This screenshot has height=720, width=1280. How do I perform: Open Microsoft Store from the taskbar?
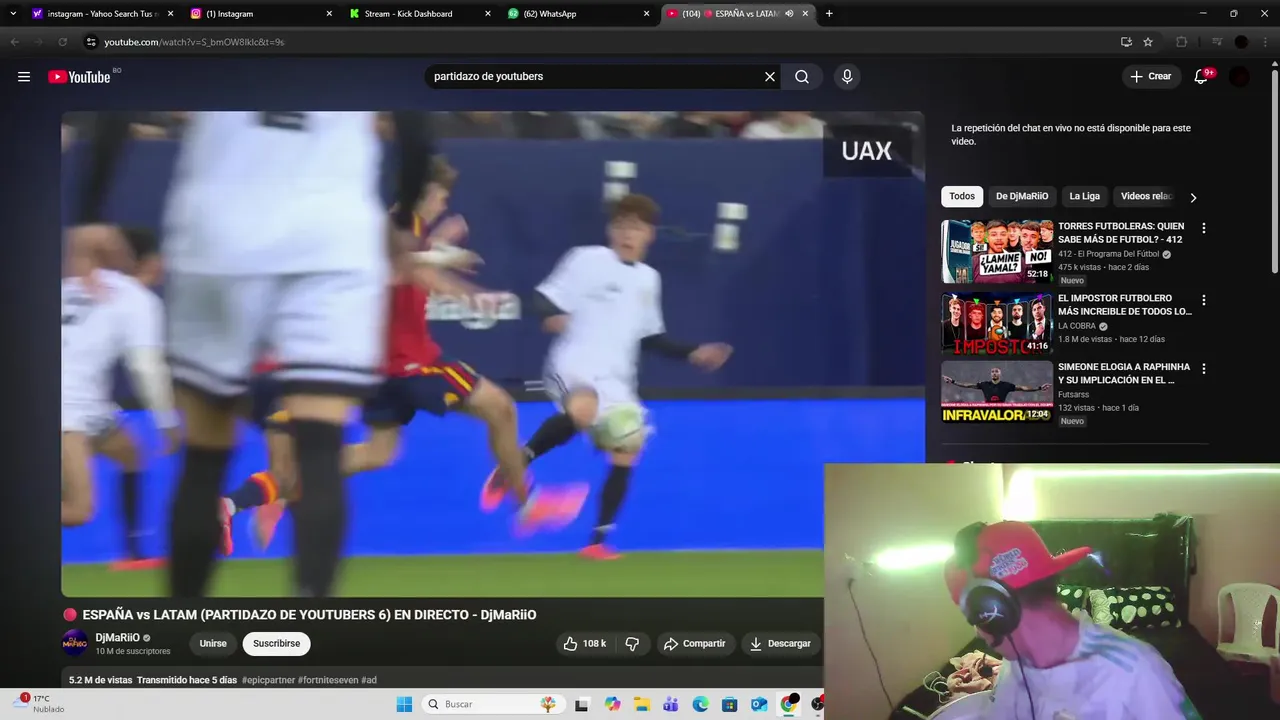pyautogui.click(x=730, y=704)
